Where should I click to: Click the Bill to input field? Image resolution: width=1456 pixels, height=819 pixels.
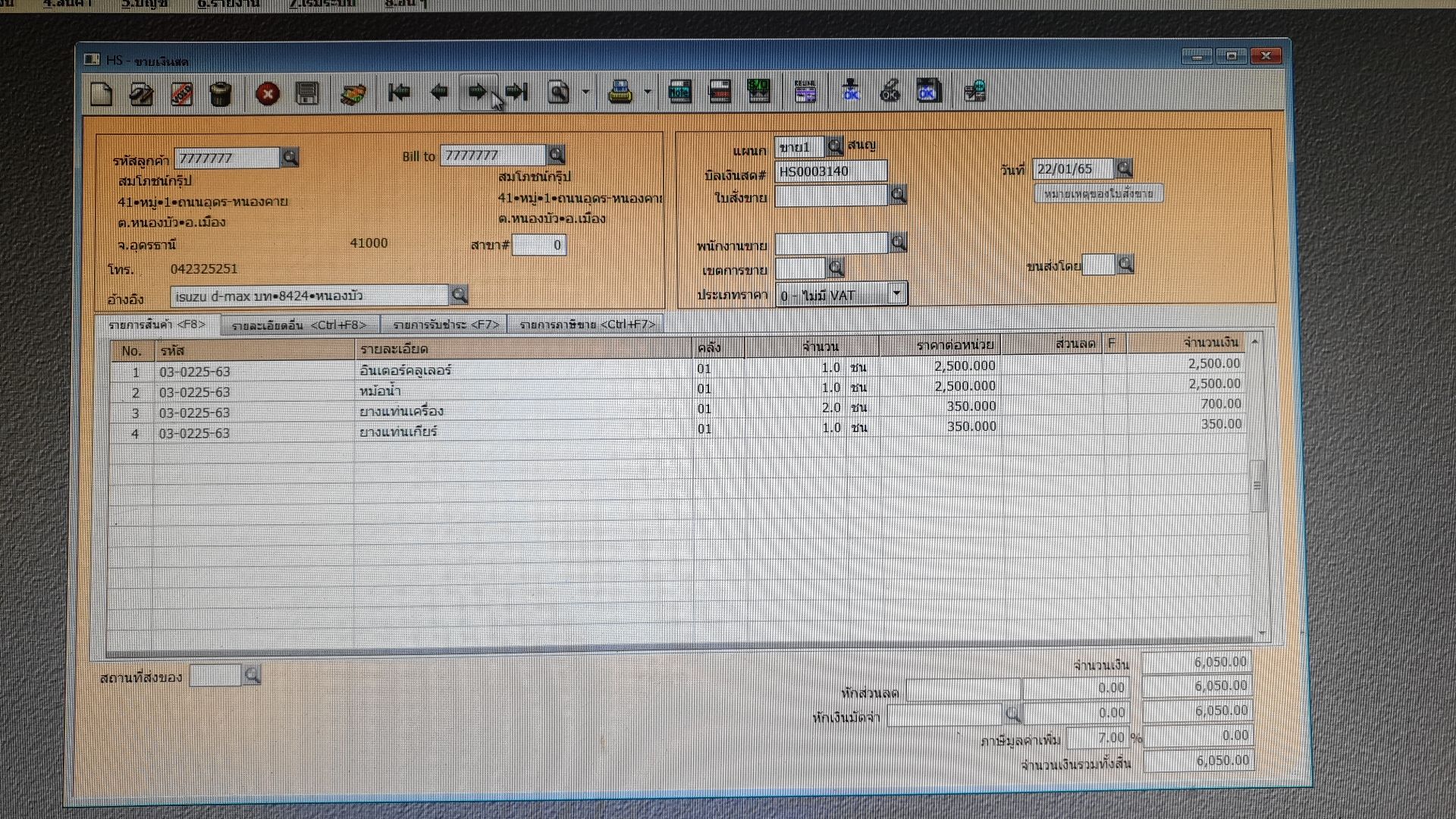[493, 155]
